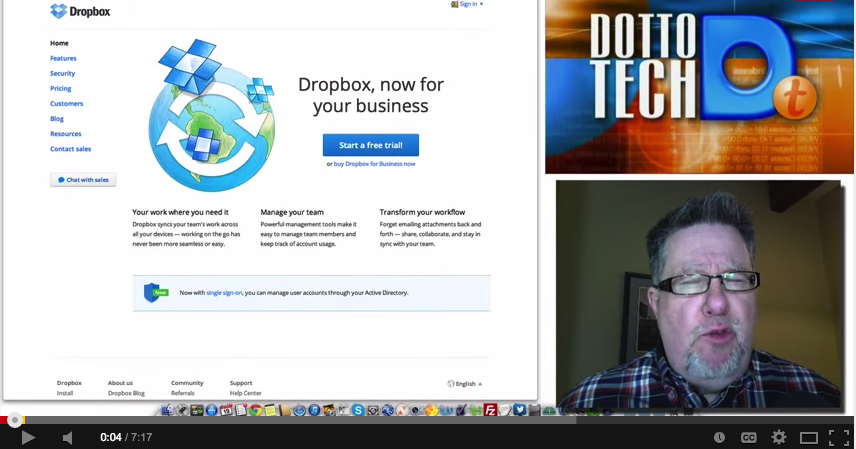Screen dimensions: 856x449
Task: Click the DottoTech logo banner
Action: [699, 87]
